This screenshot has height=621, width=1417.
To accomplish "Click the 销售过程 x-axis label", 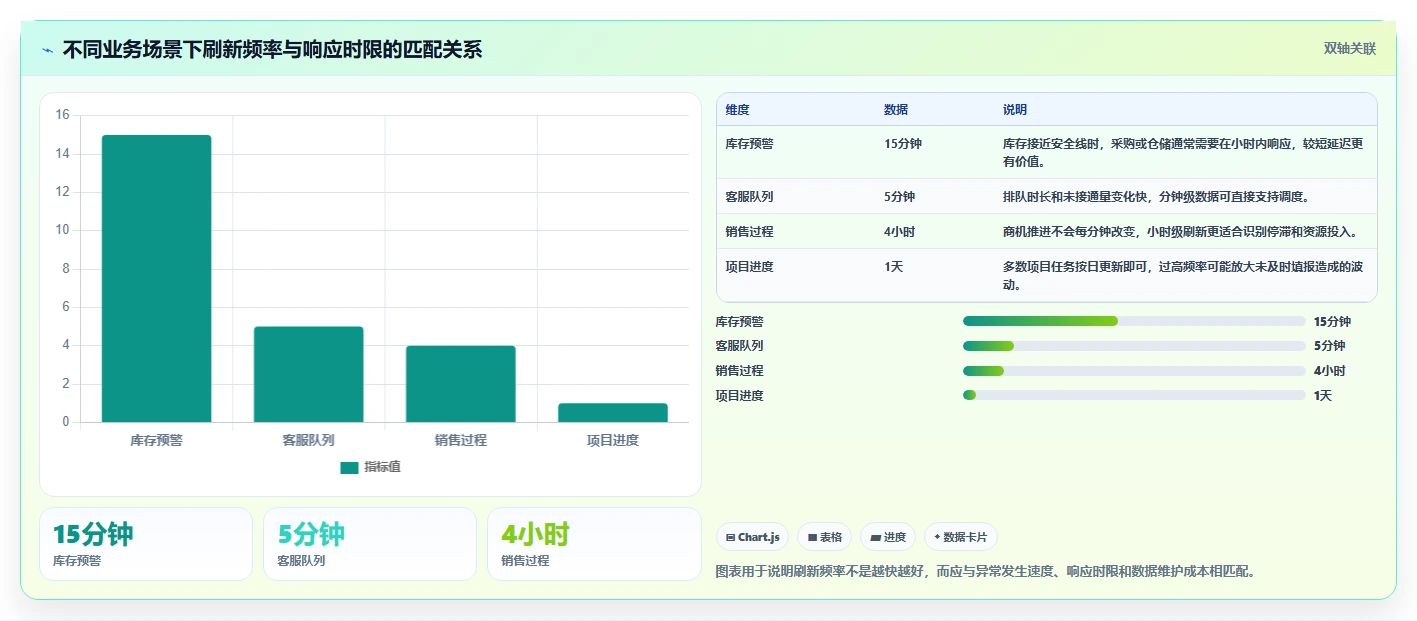I will coord(460,440).
